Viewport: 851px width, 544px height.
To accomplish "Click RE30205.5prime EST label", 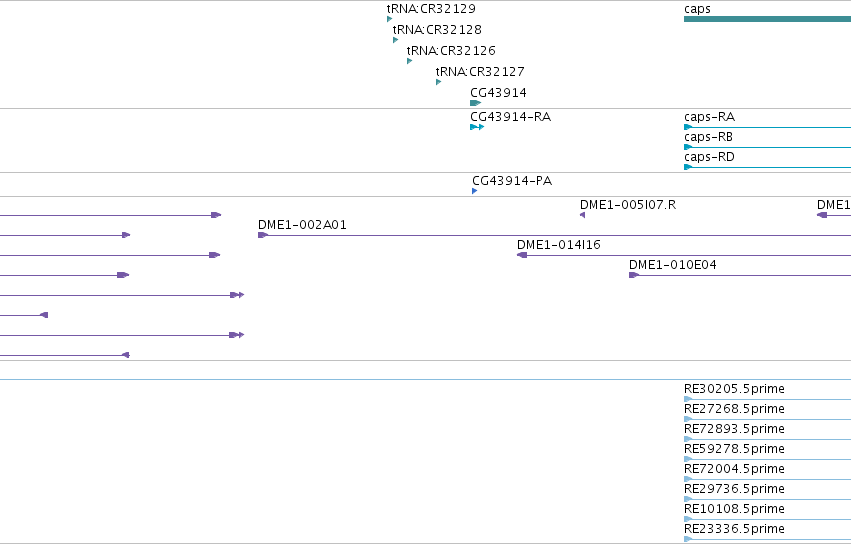I will pos(734,389).
